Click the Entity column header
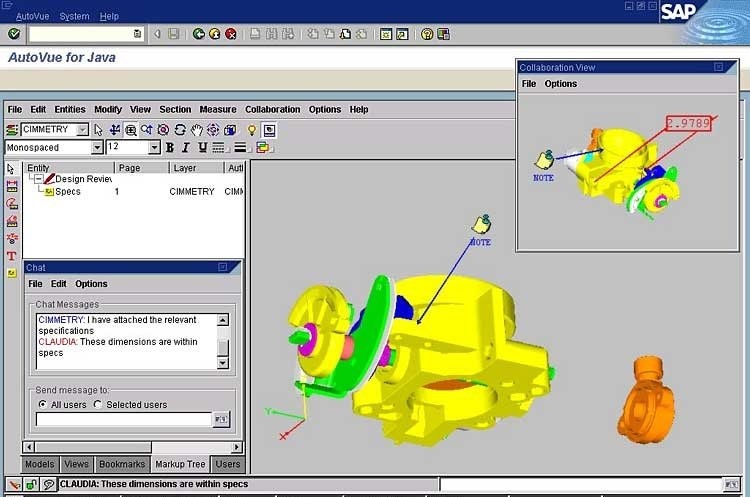The image size is (750, 497). pyautogui.click(x=69, y=168)
